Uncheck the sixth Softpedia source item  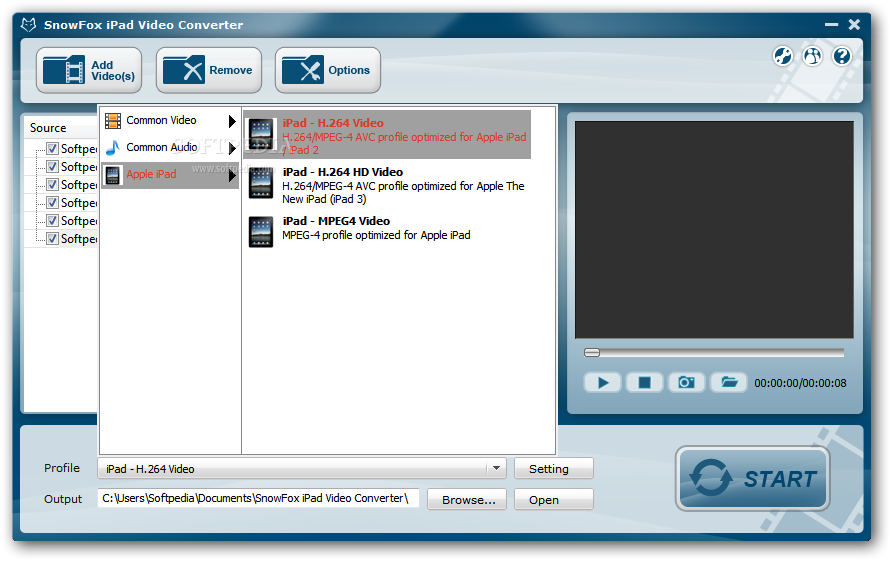point(52,239)
